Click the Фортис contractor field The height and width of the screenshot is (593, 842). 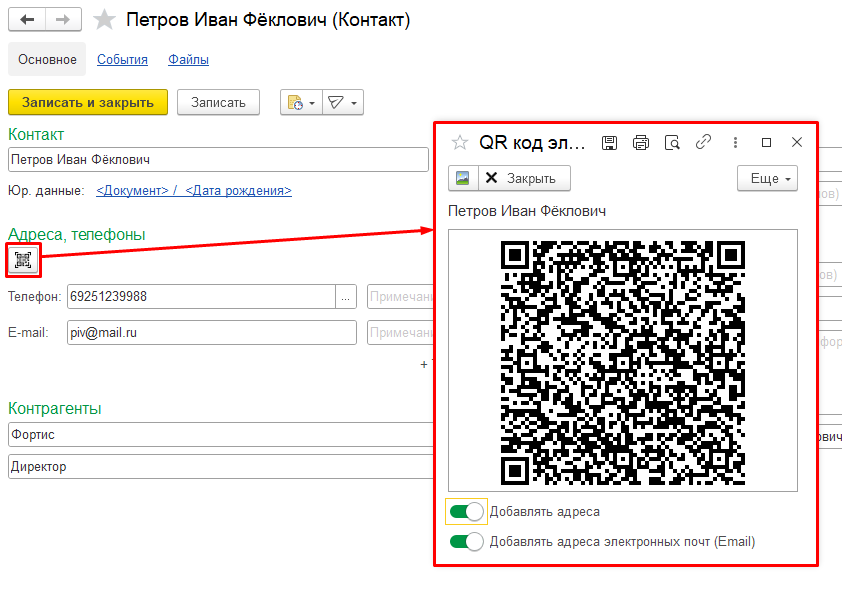coord(221,435)
